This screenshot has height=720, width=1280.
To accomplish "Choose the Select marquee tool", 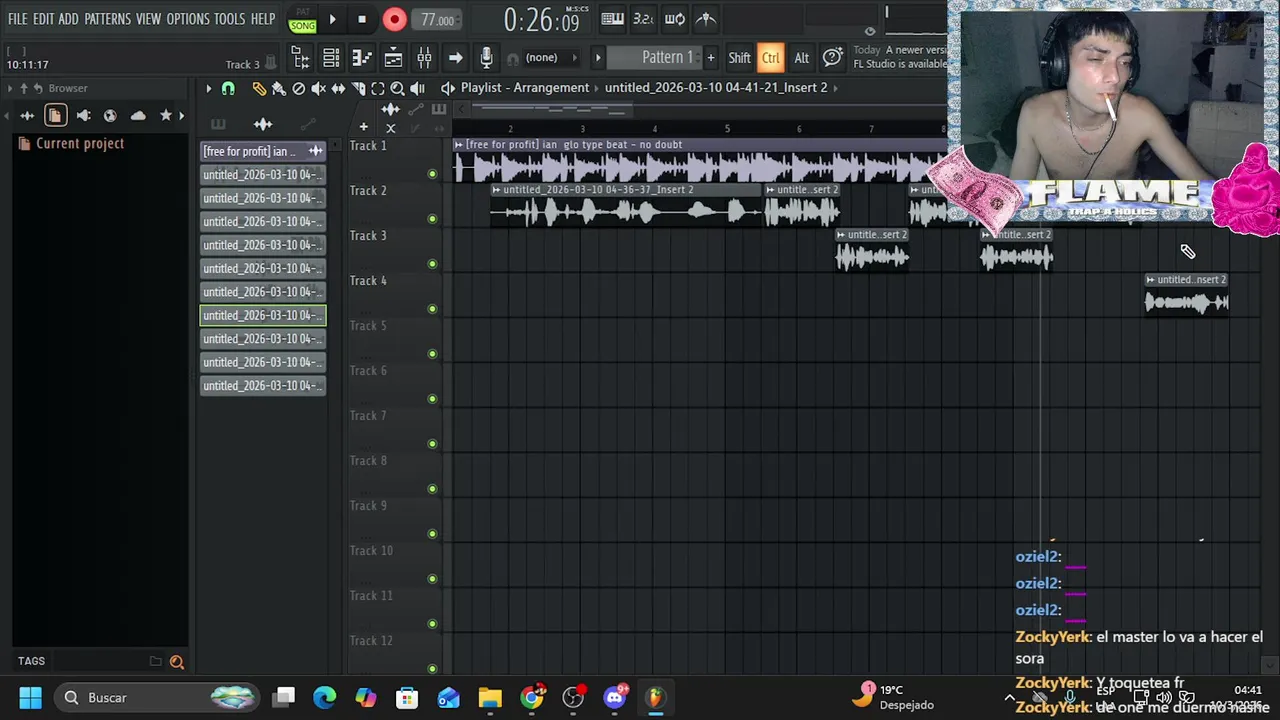I will tap(378, 89).
